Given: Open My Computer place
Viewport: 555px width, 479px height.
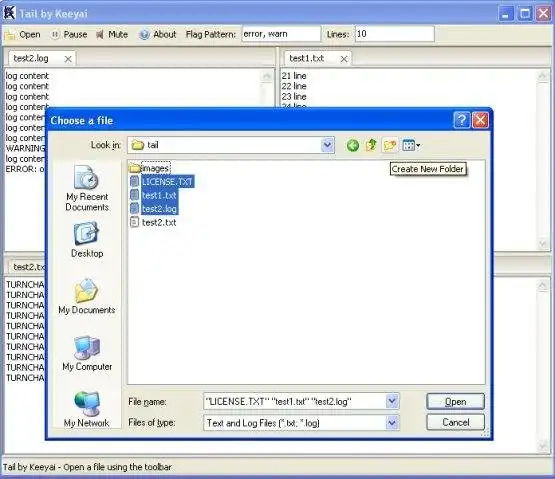Looking at the screenshot, I should click(x=87, y=353).
